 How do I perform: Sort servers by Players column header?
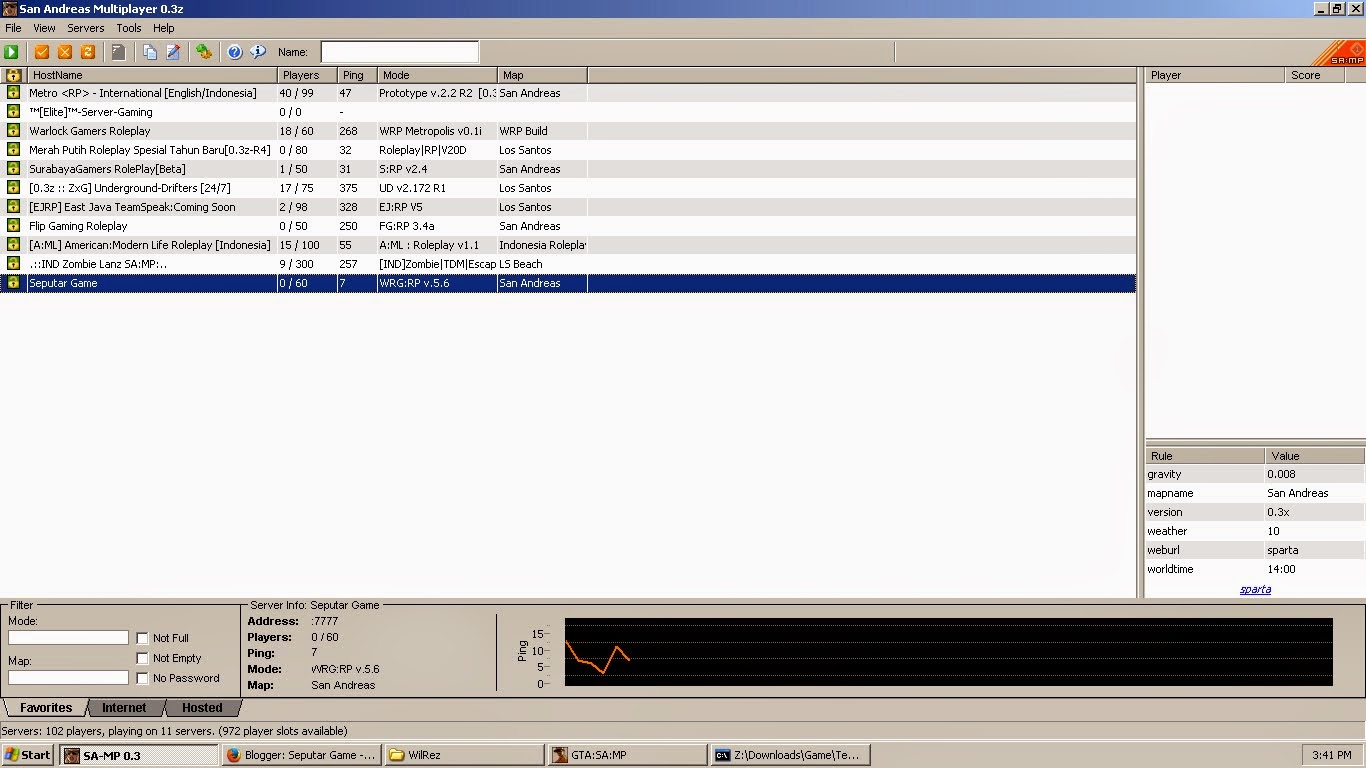(x=307, y=75)
